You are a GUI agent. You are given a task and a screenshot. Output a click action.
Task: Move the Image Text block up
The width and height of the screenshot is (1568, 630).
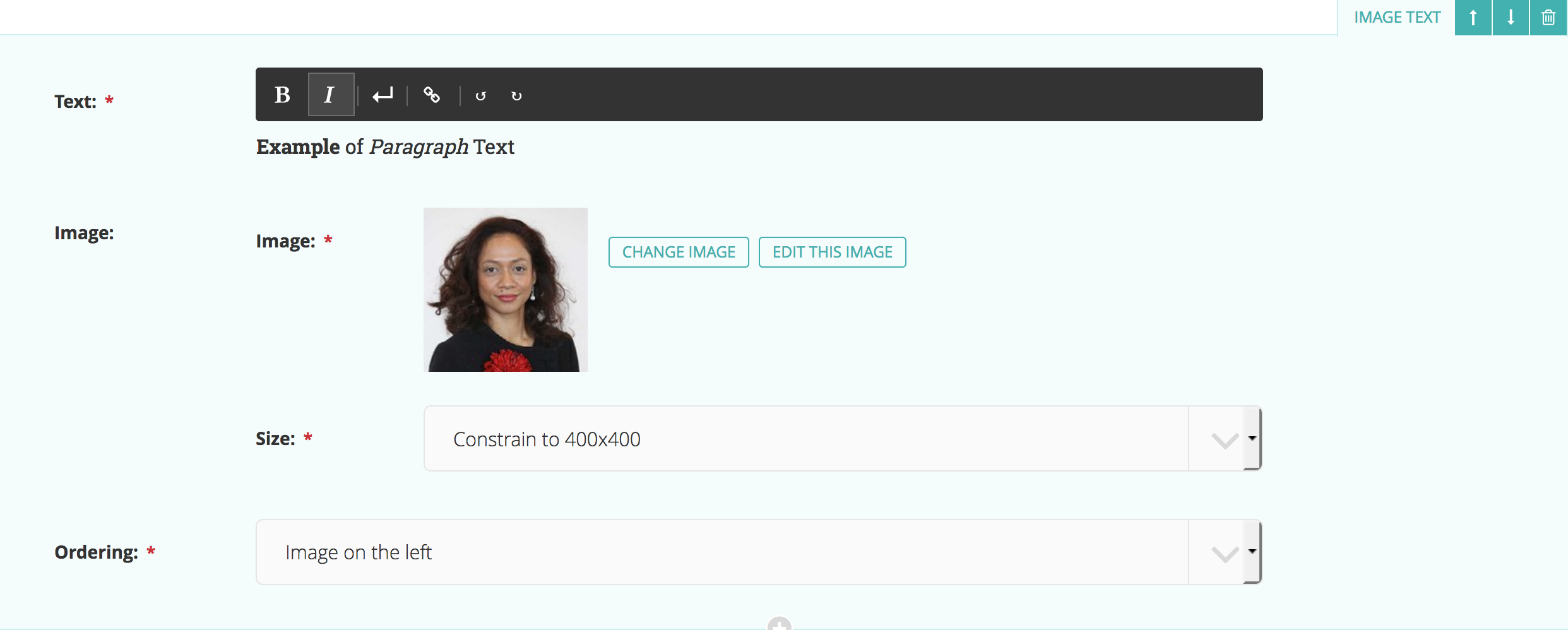pyautogui.click(x=1473, y=18)
